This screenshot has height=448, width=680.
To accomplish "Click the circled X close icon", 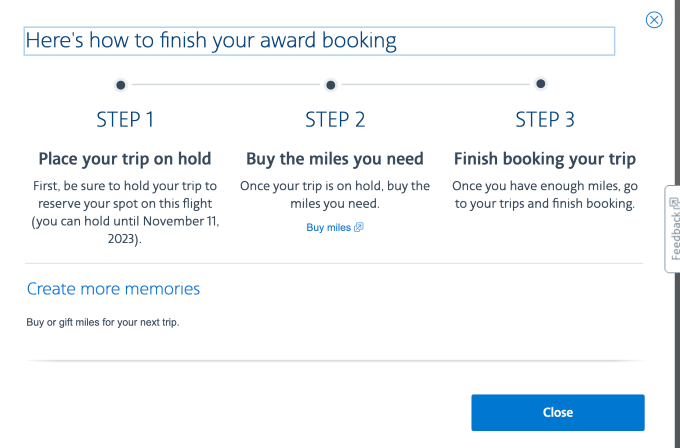I will pyautogui.click(x=654, y=19).
